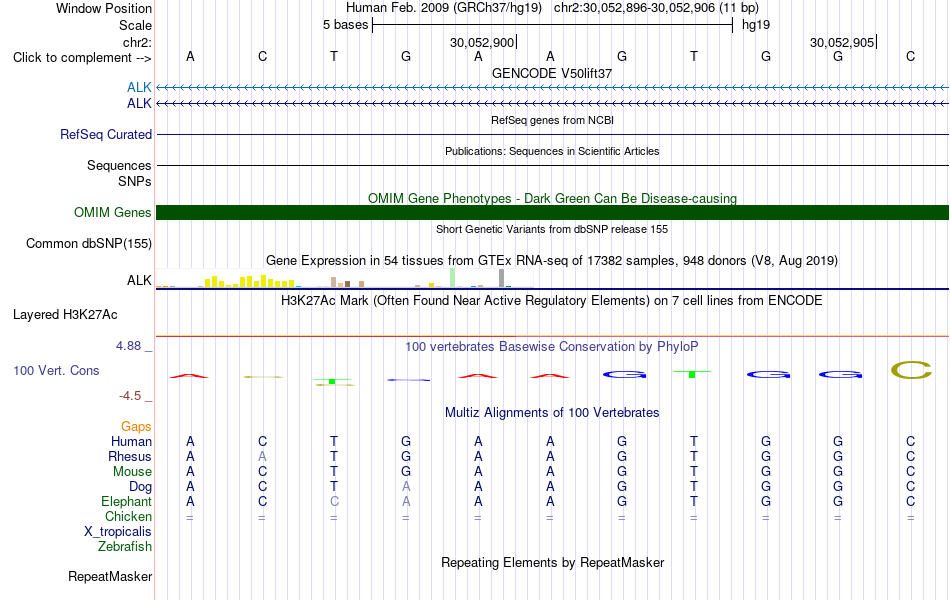Click the RepeatMasker track label
The width and height of the screenshot is (950, 600).
[110, 576]
